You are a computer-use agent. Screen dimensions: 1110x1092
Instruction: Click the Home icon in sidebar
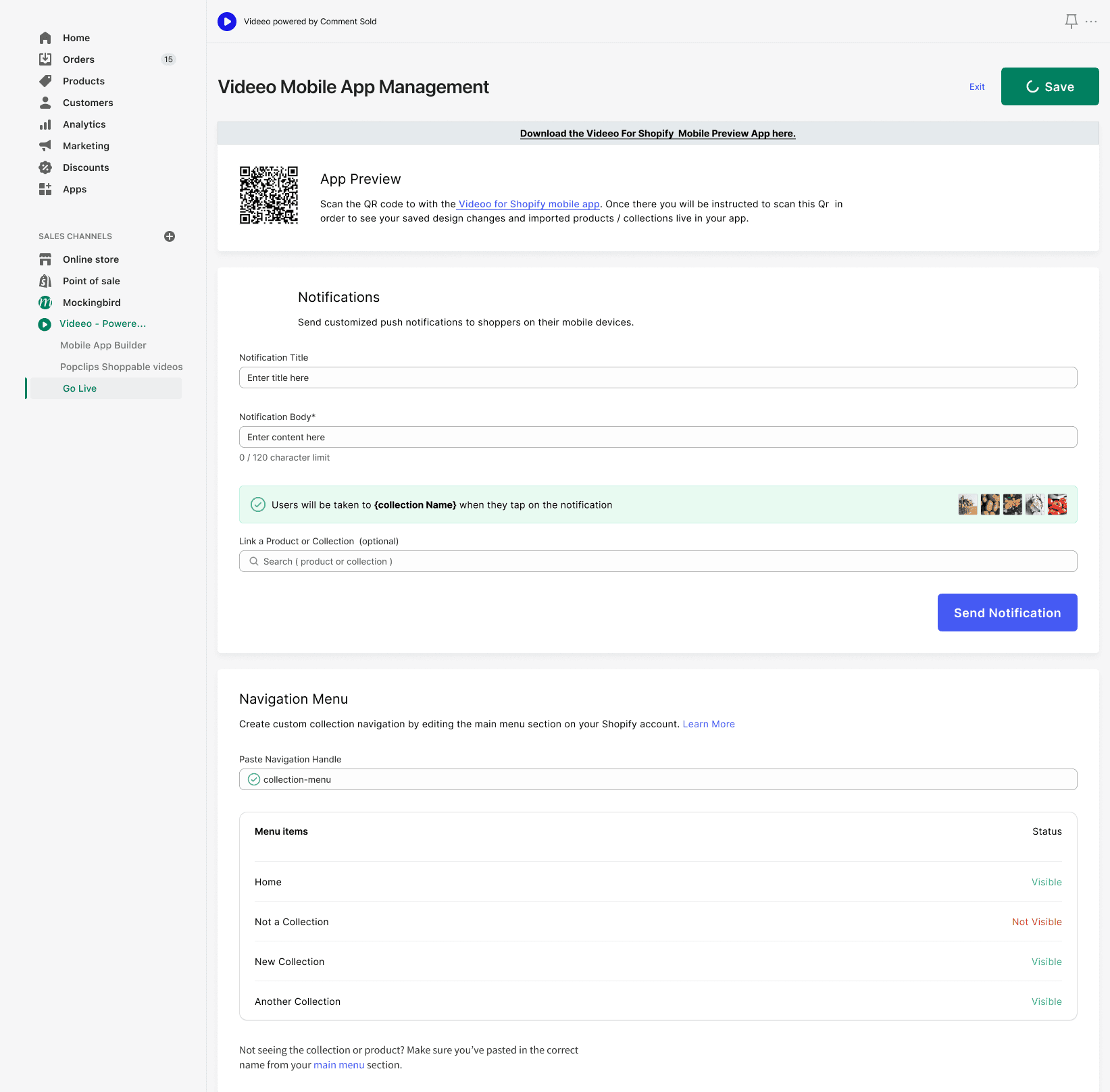45,38
